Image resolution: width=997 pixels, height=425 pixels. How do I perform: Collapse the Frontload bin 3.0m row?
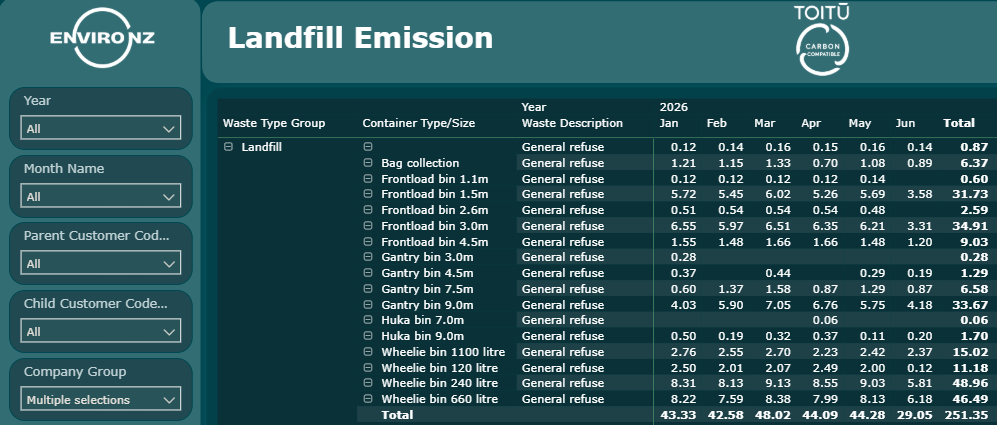click(x=367, y=226)
